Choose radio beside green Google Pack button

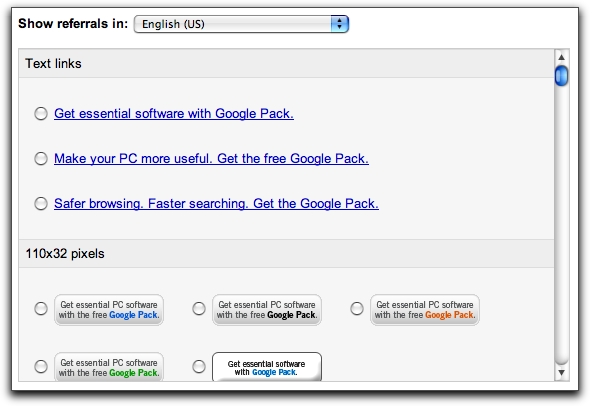tap(41, 366)
